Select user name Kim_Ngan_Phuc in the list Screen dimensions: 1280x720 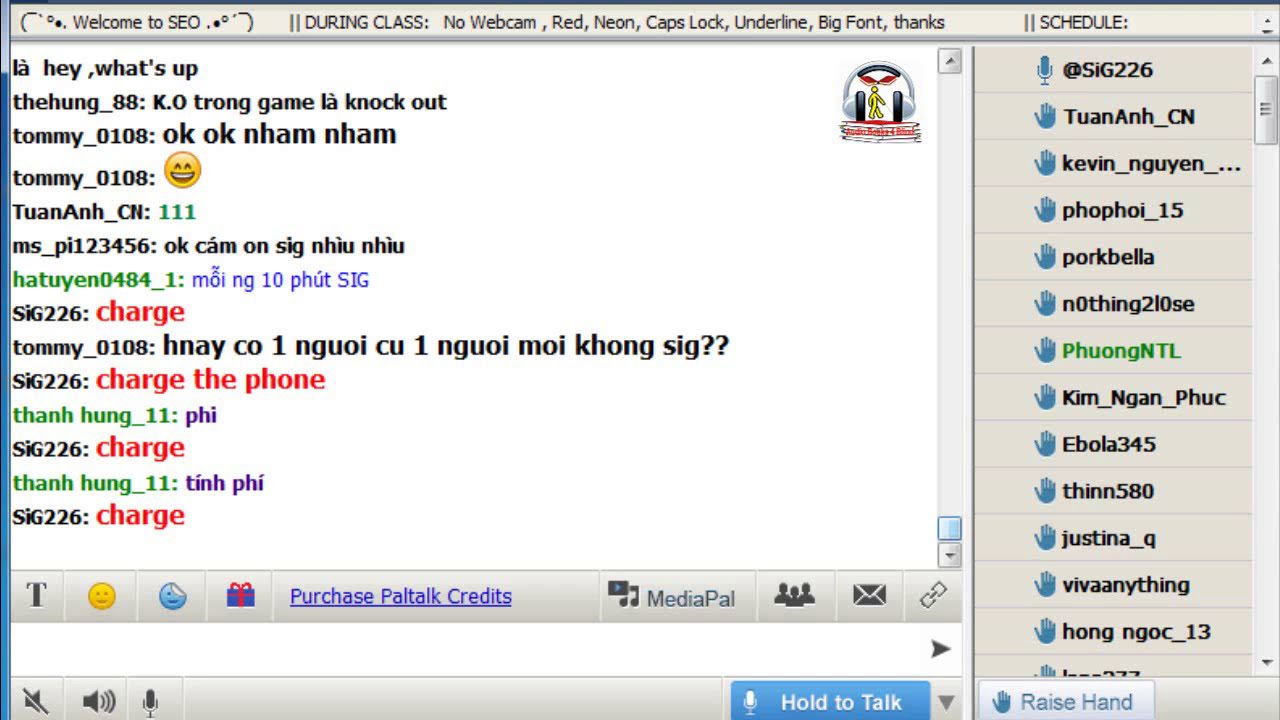click(1144, 398)
